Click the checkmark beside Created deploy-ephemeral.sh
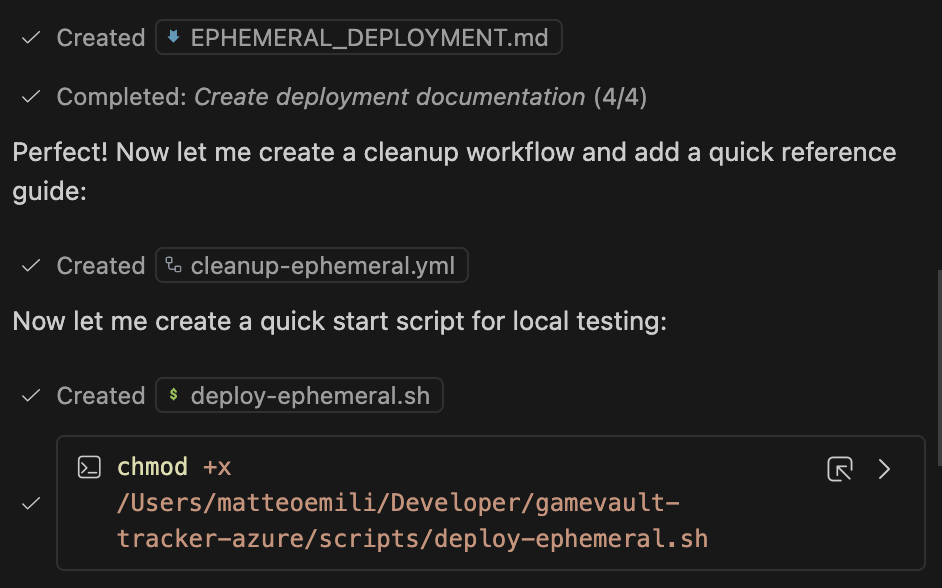The height and width of the screenshot is (588, 942). (31, 396)
